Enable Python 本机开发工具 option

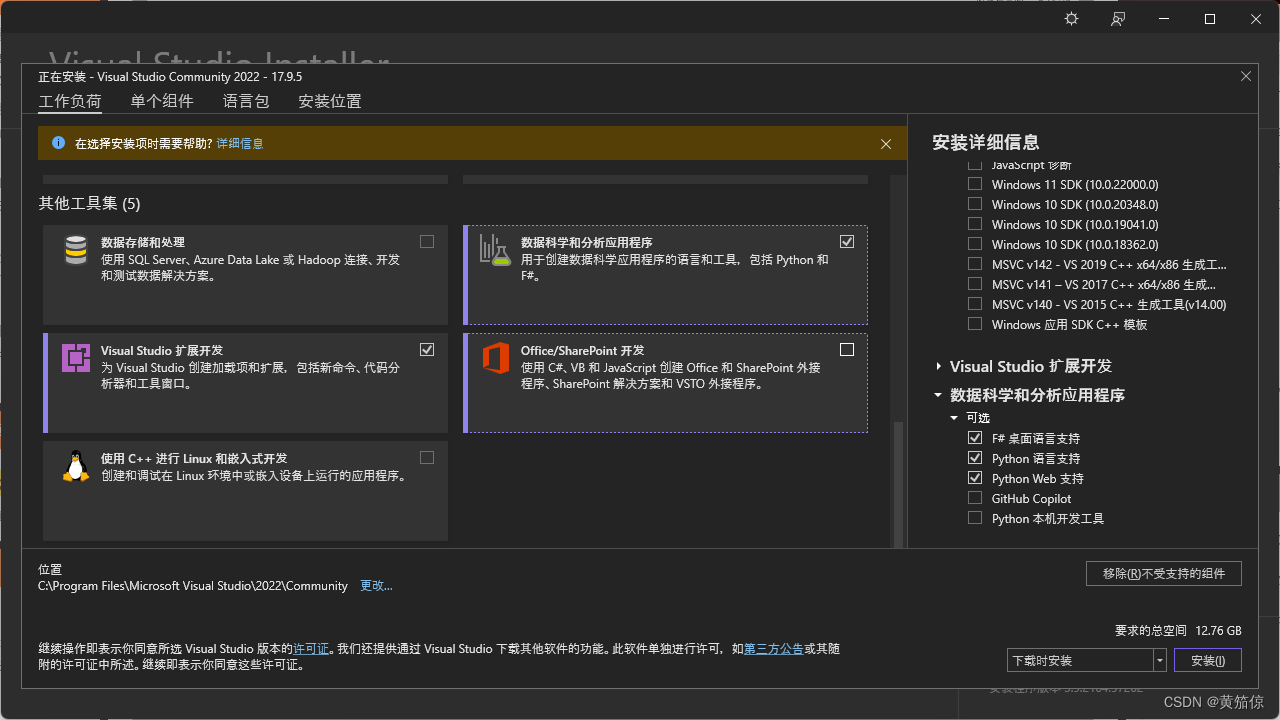[x=975, y=518]
